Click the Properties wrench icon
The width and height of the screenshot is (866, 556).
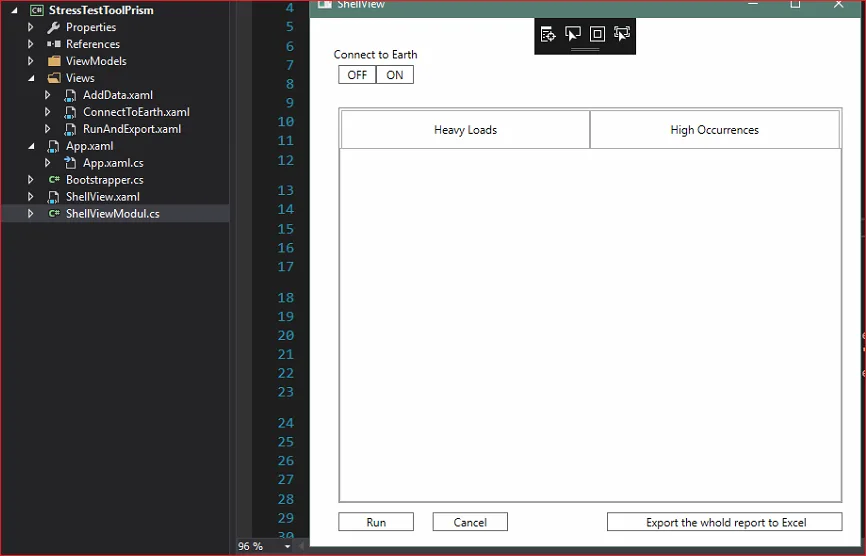pyautogui.click(x=54, y=27)
